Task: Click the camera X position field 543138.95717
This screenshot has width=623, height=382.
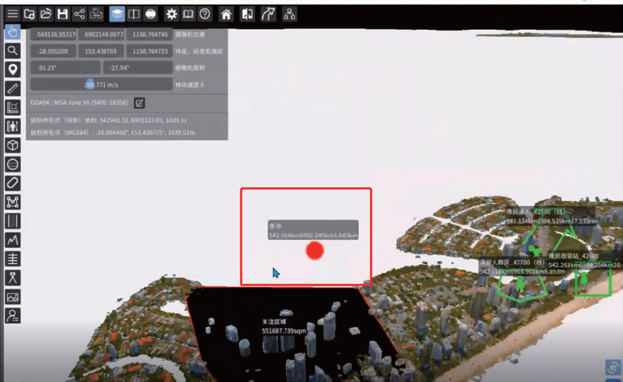Action: coord(54,35)
